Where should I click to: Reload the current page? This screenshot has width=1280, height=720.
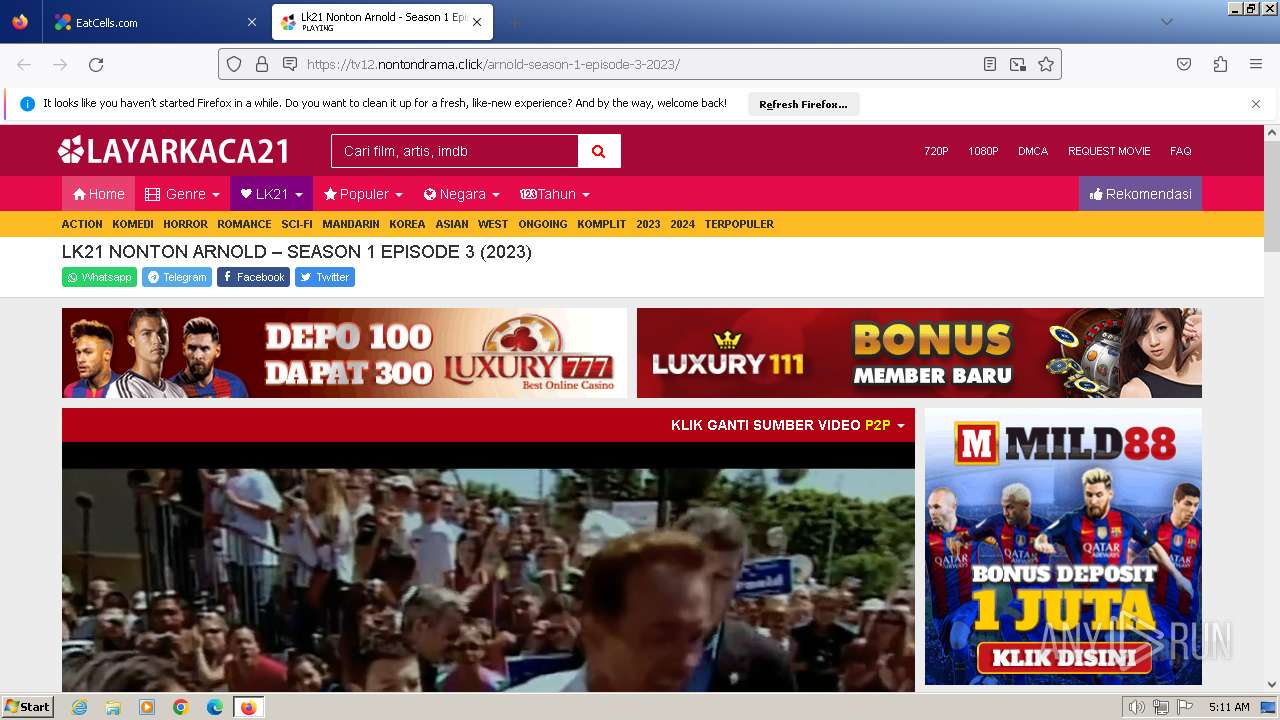(x=96, y=64)
